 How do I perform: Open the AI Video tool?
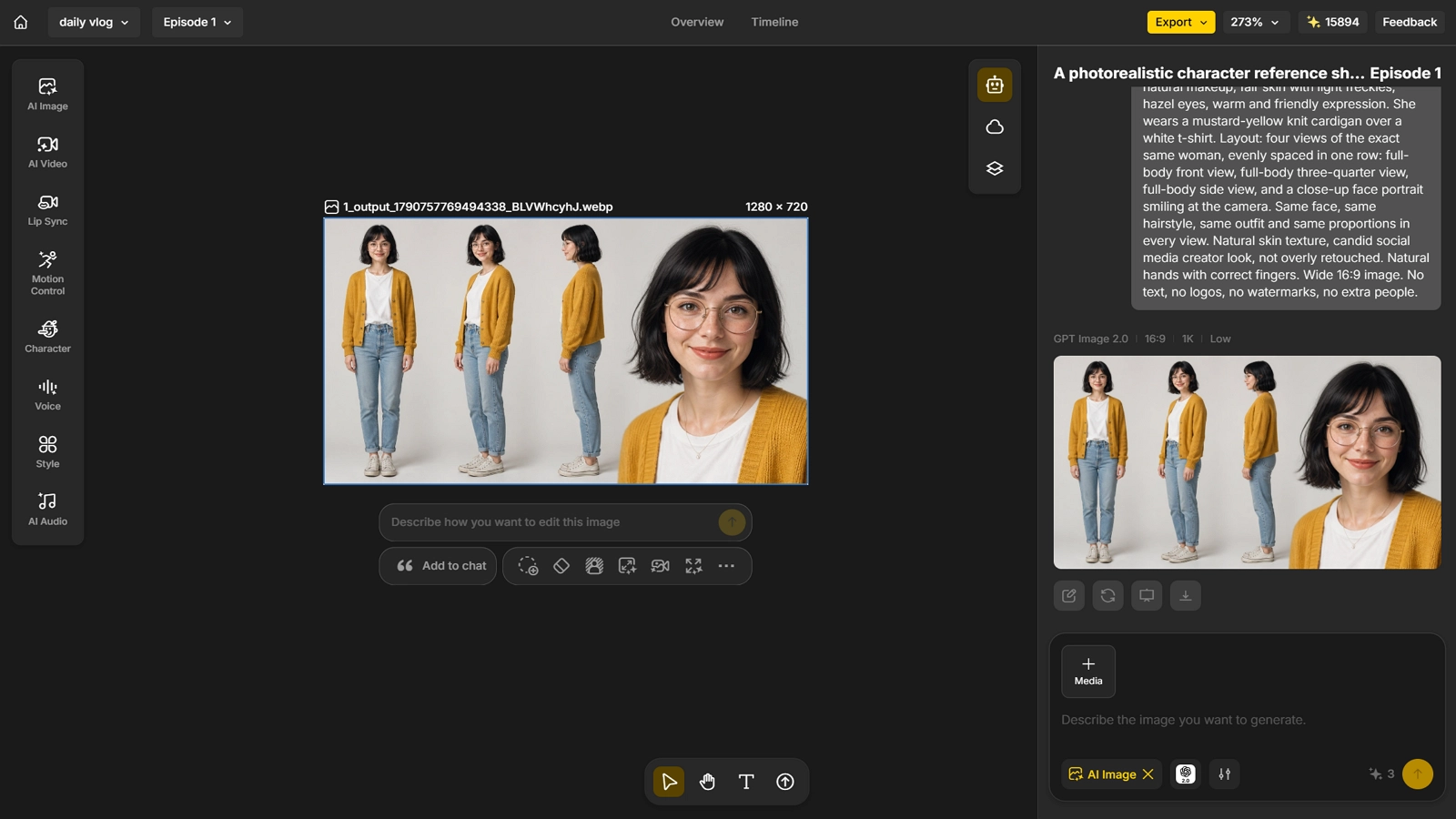point(47,152)
